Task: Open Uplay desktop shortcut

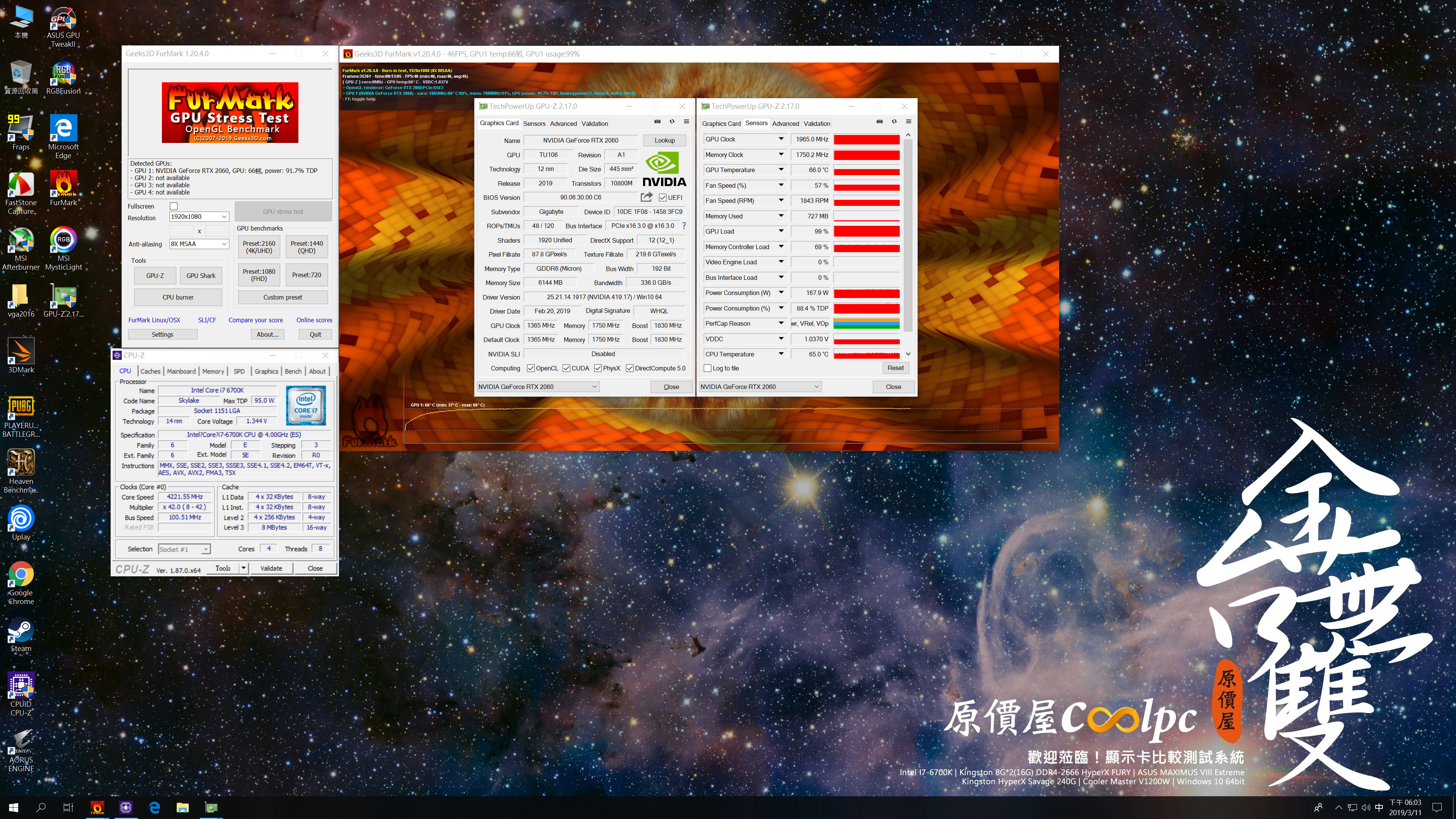Action: 21,523
